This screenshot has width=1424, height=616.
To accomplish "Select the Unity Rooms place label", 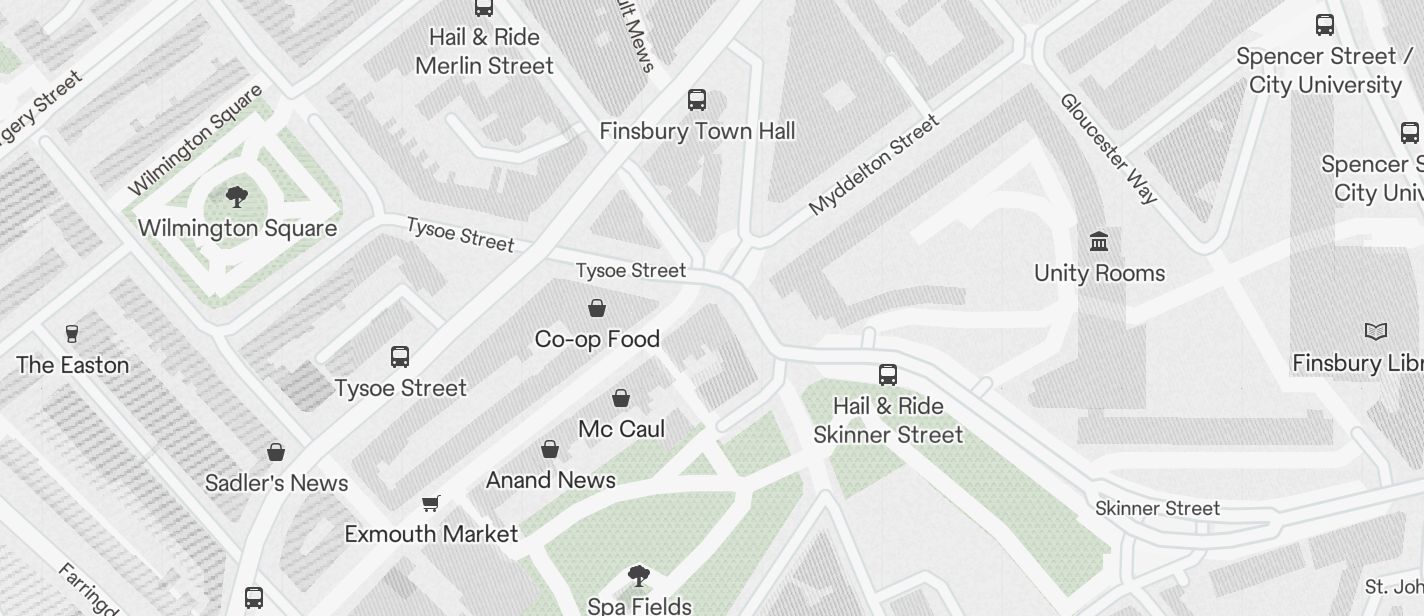I will (x=1100, y=273).
